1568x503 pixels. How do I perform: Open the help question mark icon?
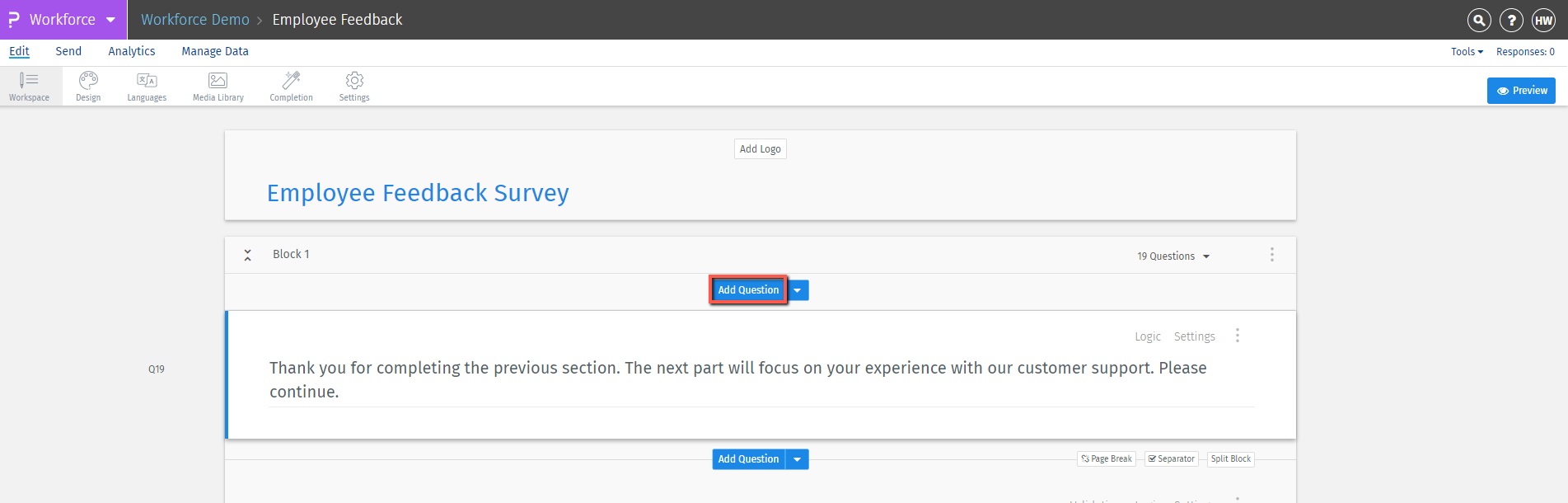click(x=1511, y=21)
